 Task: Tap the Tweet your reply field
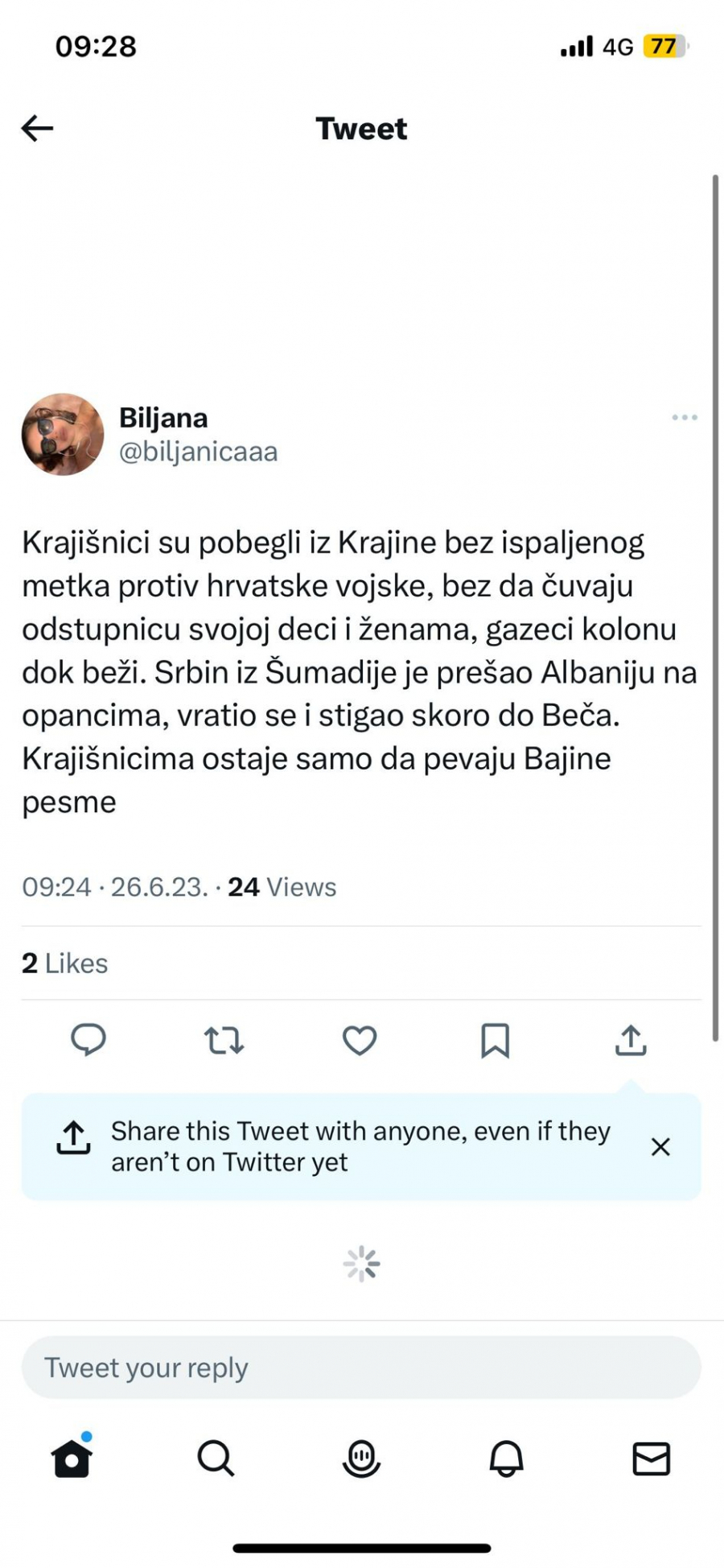click(x=361, y=1368)
